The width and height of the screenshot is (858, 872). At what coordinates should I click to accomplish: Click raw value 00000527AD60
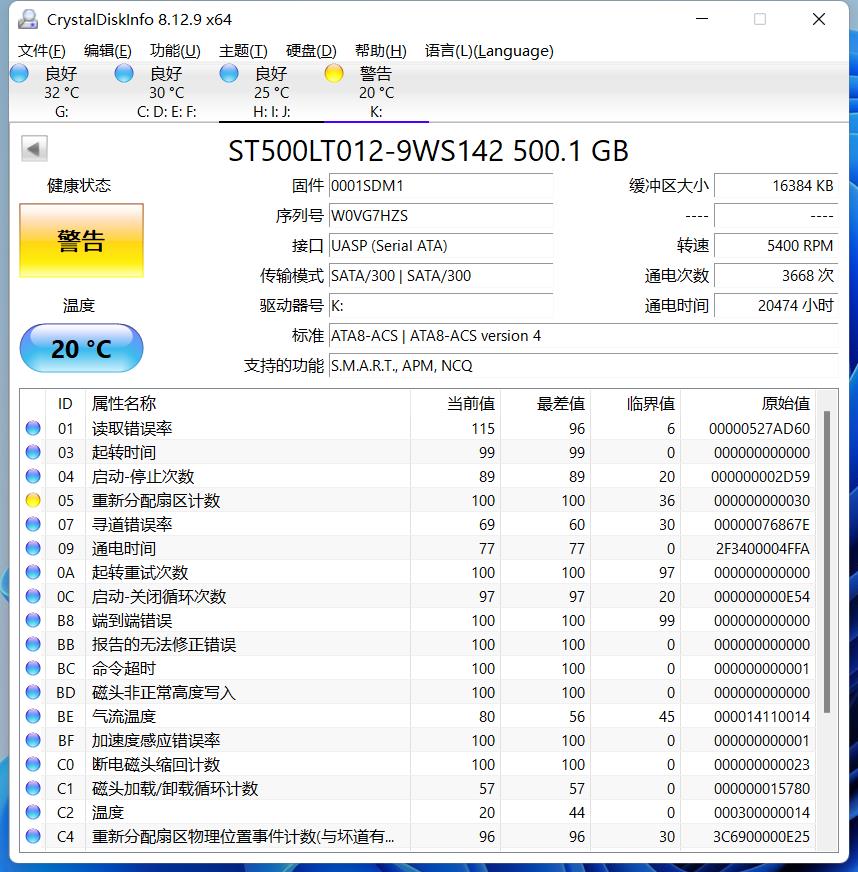759,429
